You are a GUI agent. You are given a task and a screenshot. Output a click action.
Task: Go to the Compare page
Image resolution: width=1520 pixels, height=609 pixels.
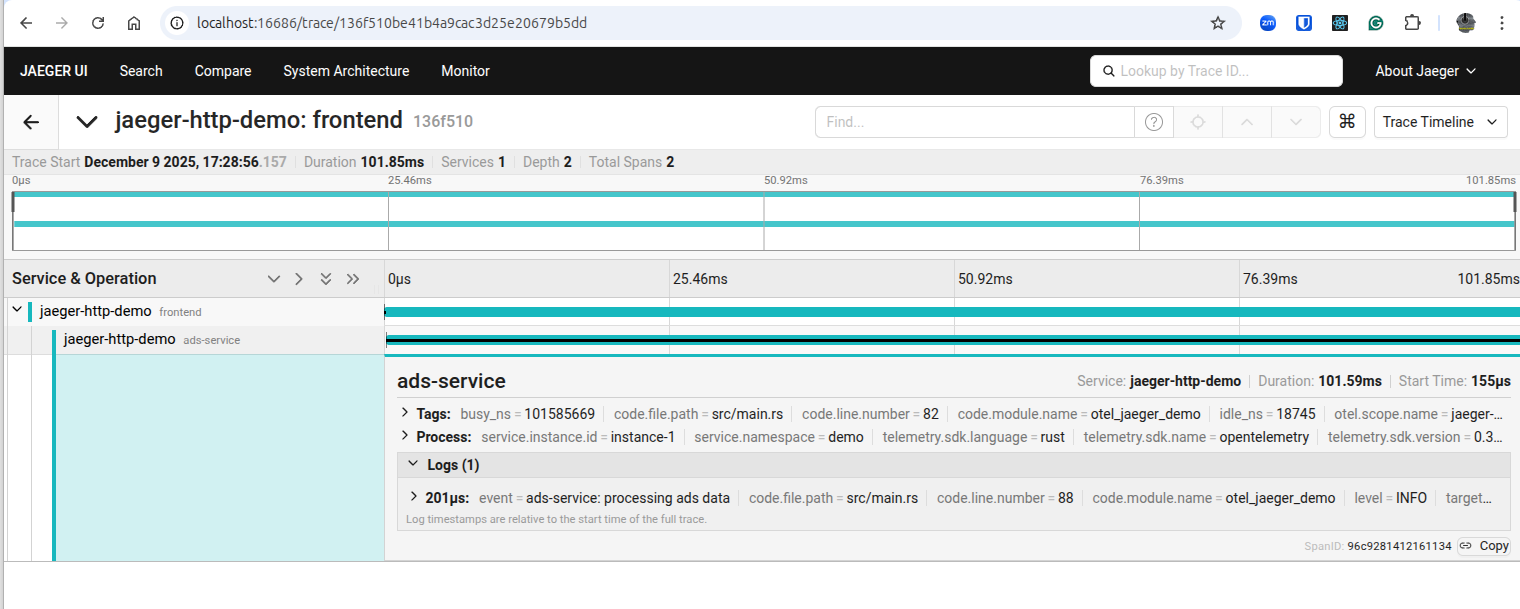tap(222, 71)
